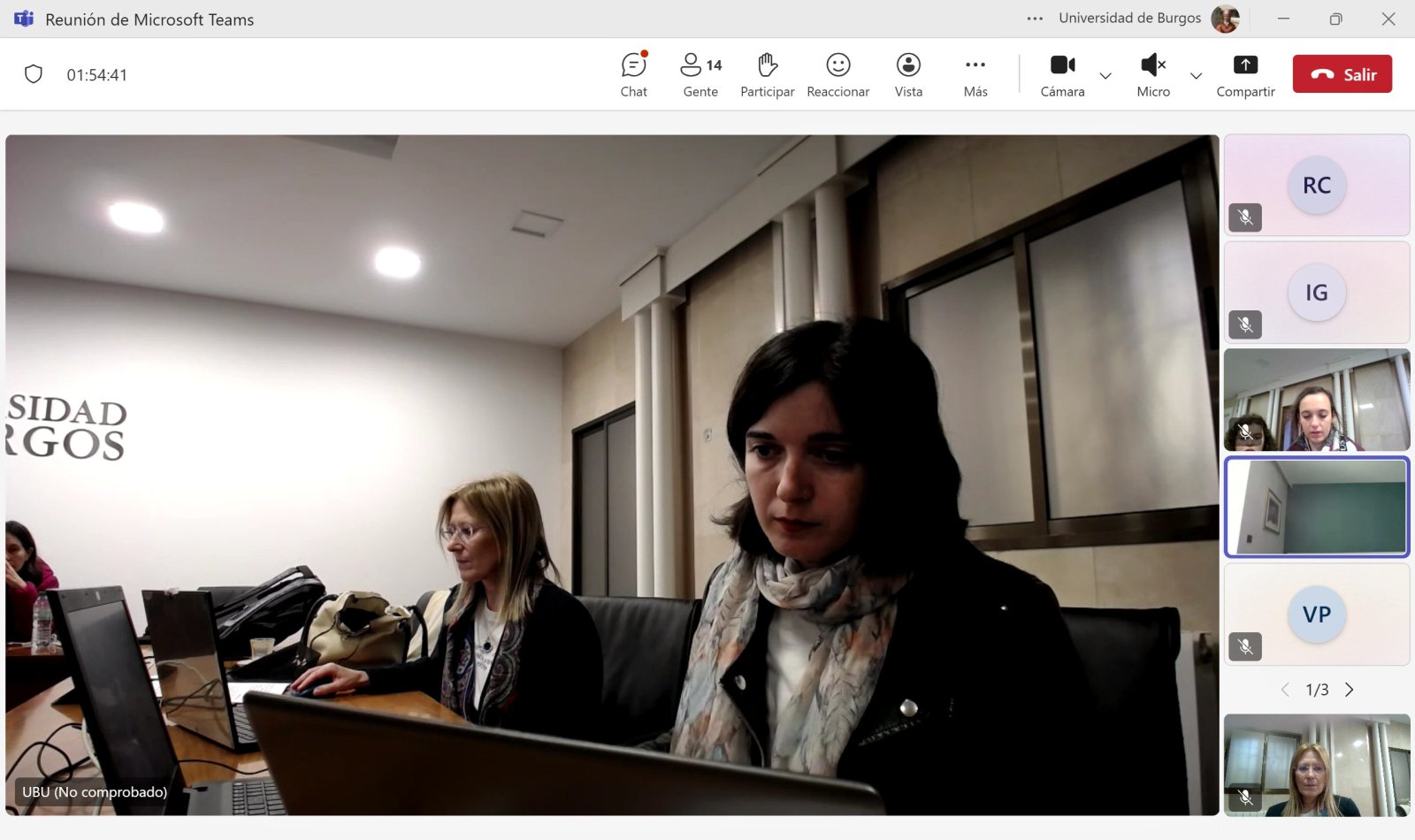
Task: Select the IG participant tile
Action: 1316,293
